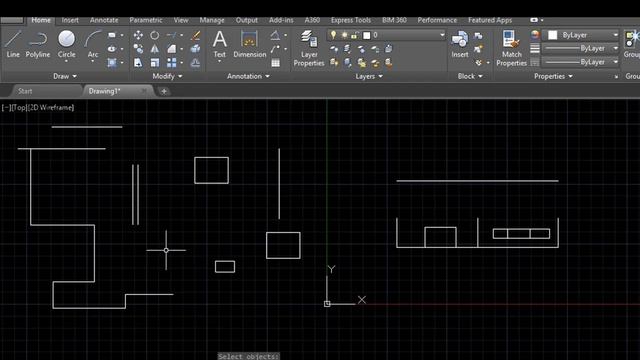The width and height of the screenshot is (640, 360).
Task: Click the Create Block icon
Action: pyautogui.click(x=478, y=36)
